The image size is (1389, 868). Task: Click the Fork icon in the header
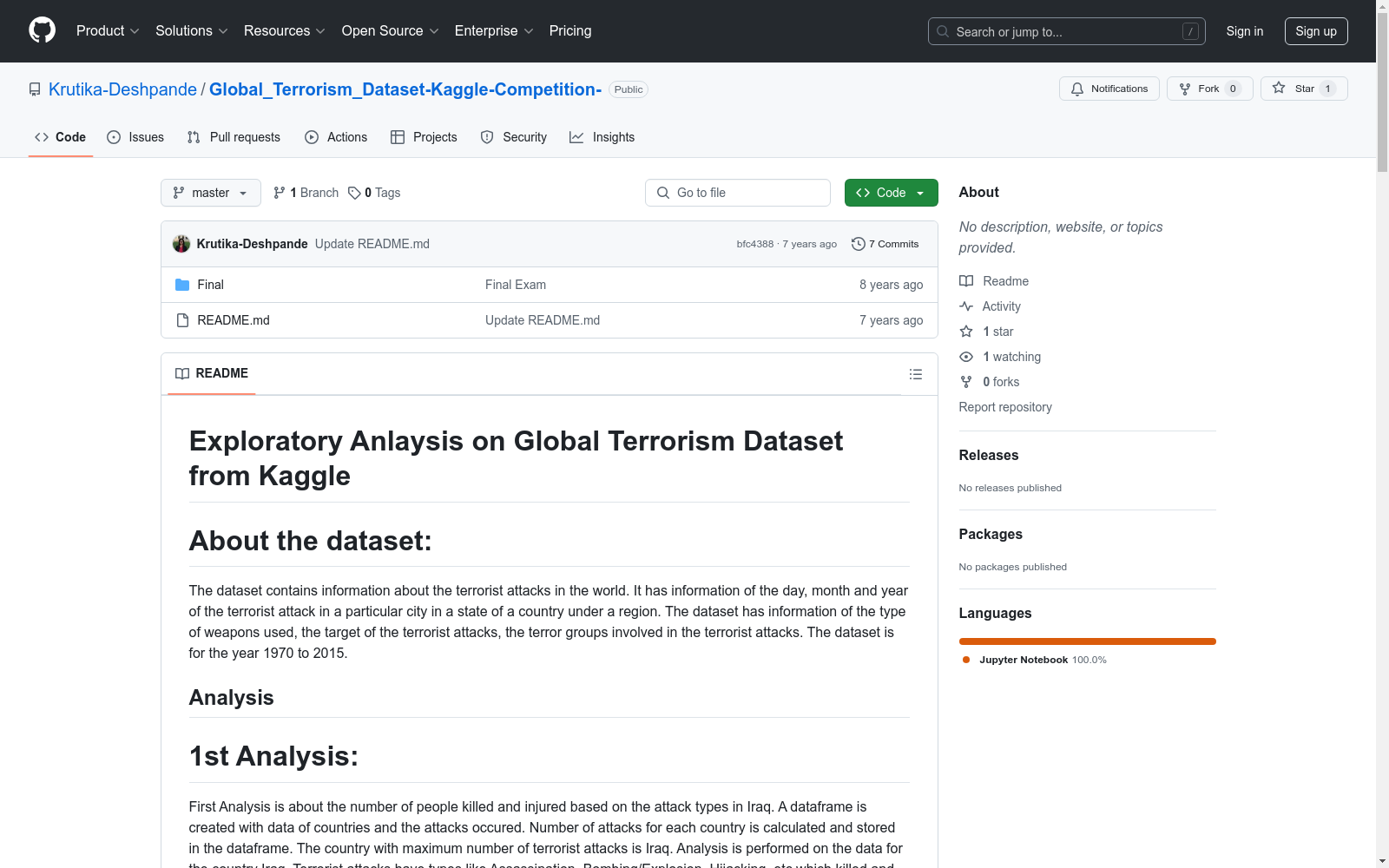(1185, 89)
